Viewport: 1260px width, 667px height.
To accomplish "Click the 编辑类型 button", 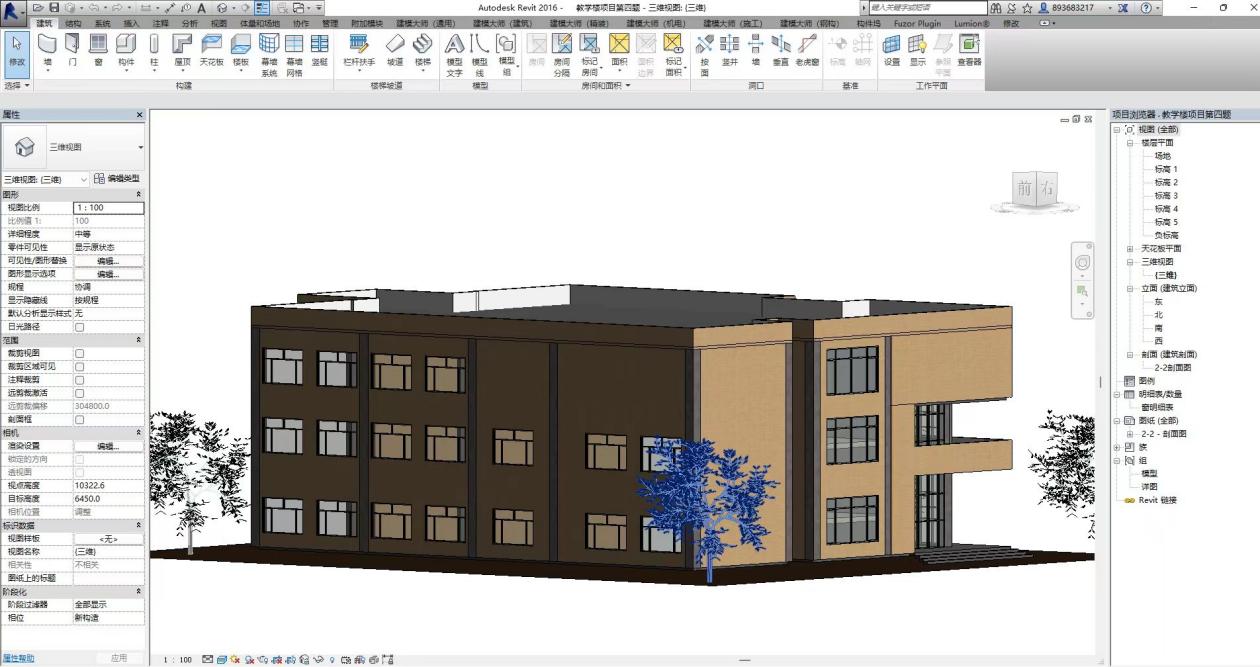I will coord(118,179).
